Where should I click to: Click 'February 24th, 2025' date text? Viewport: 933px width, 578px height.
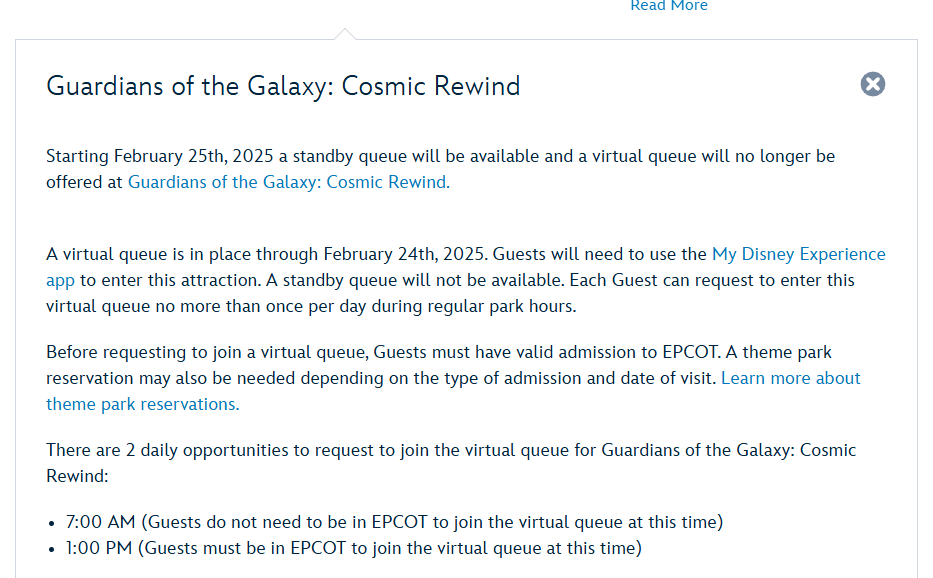point(405,255)
